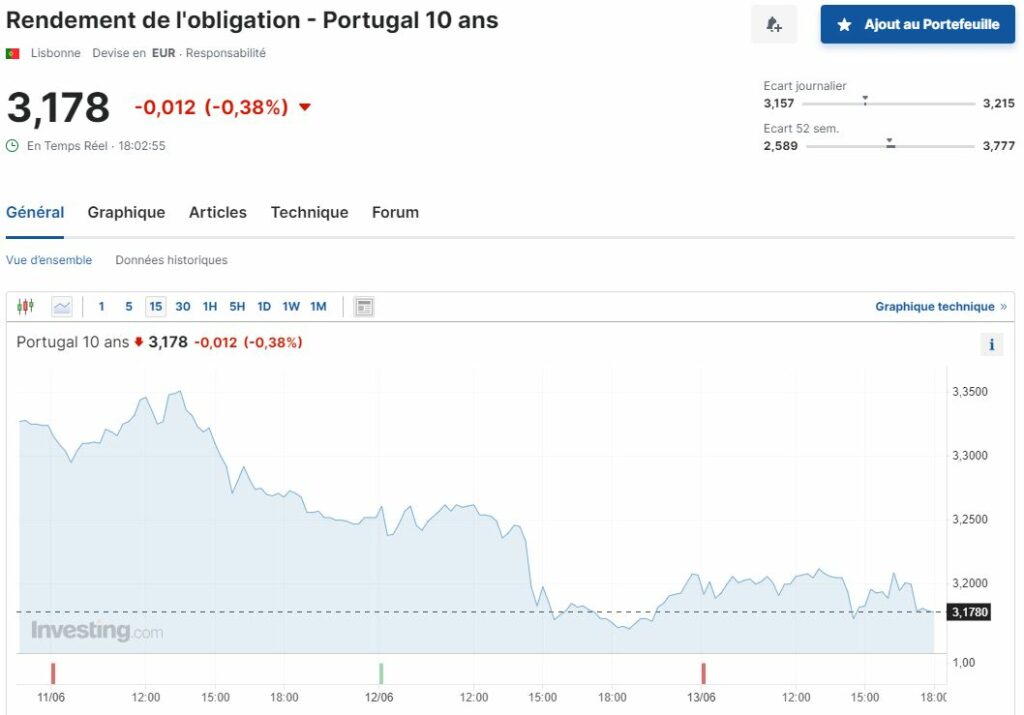Click the green event marker at 12/06
This screenshot has height=715, width=1024.
pos(380,673)
